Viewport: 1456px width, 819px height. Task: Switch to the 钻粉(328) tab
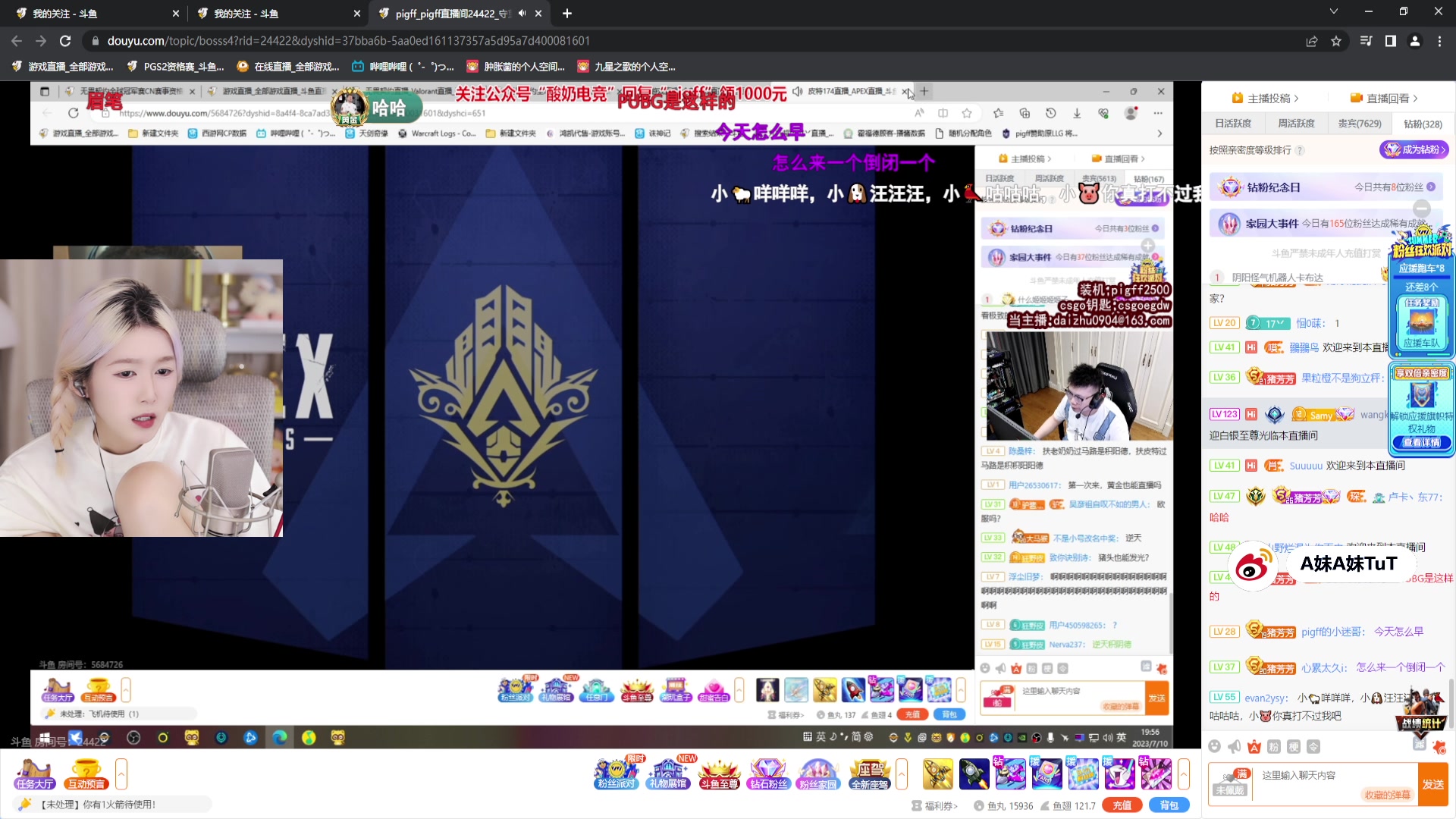1423,124
